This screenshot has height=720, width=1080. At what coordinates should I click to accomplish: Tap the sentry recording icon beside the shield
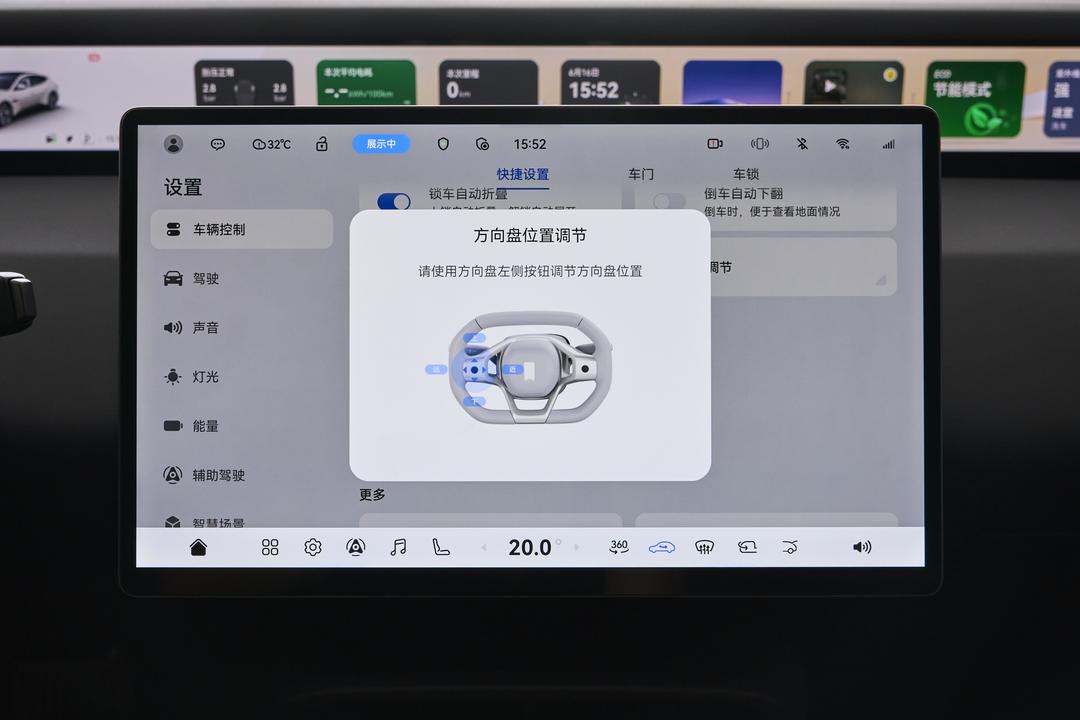(x=482, y=144)
